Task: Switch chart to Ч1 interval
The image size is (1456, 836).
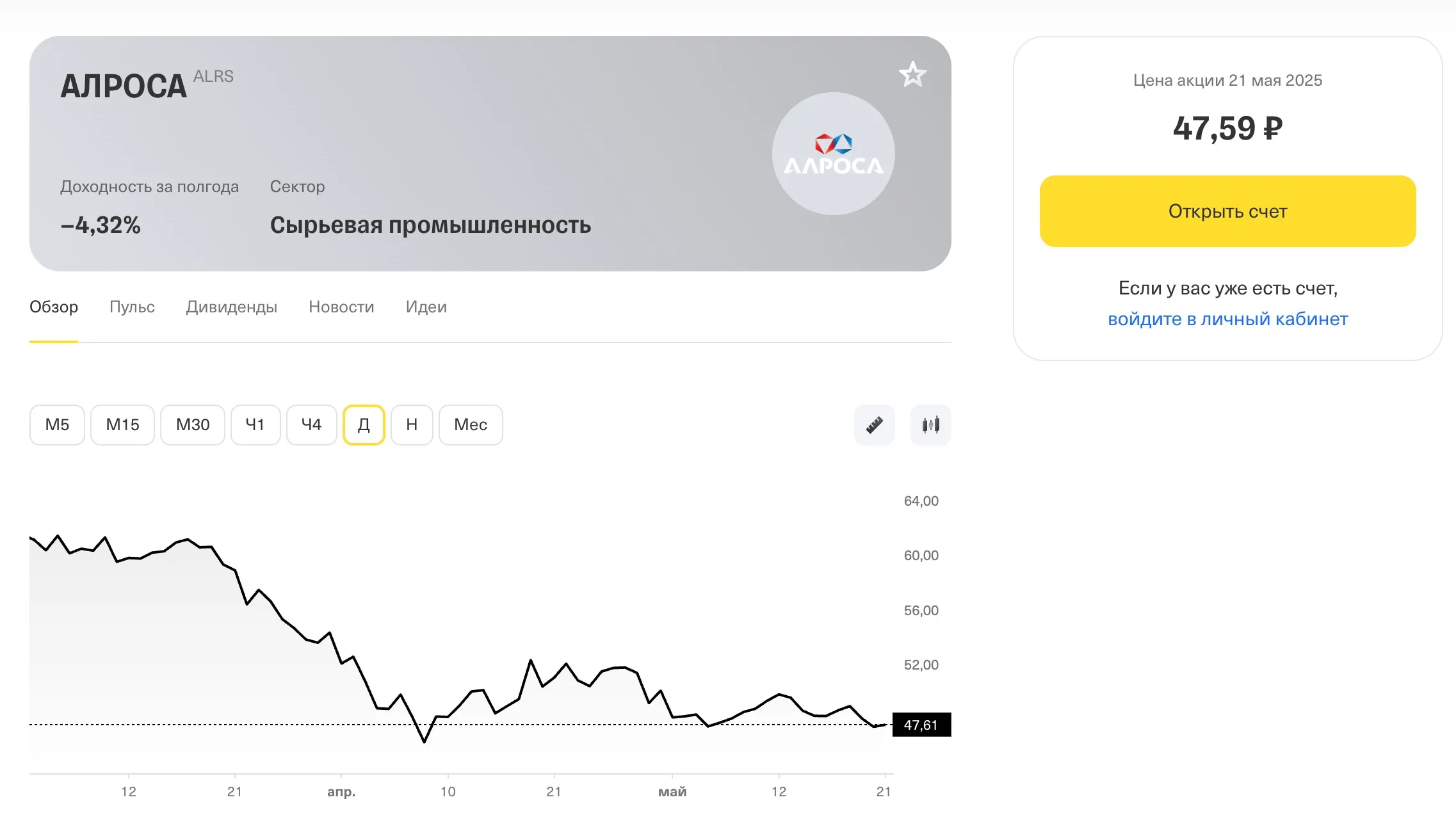Action: [x=255, y=424]
